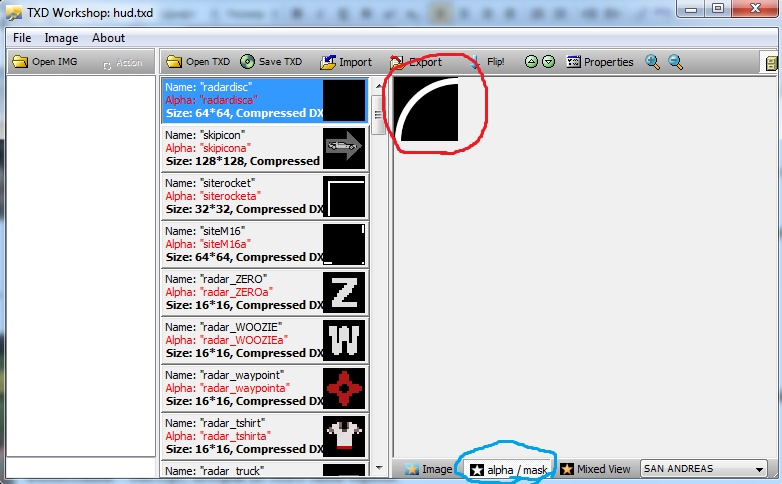
Task: Zoom out of texture preview
Action: tap(676, 62)
